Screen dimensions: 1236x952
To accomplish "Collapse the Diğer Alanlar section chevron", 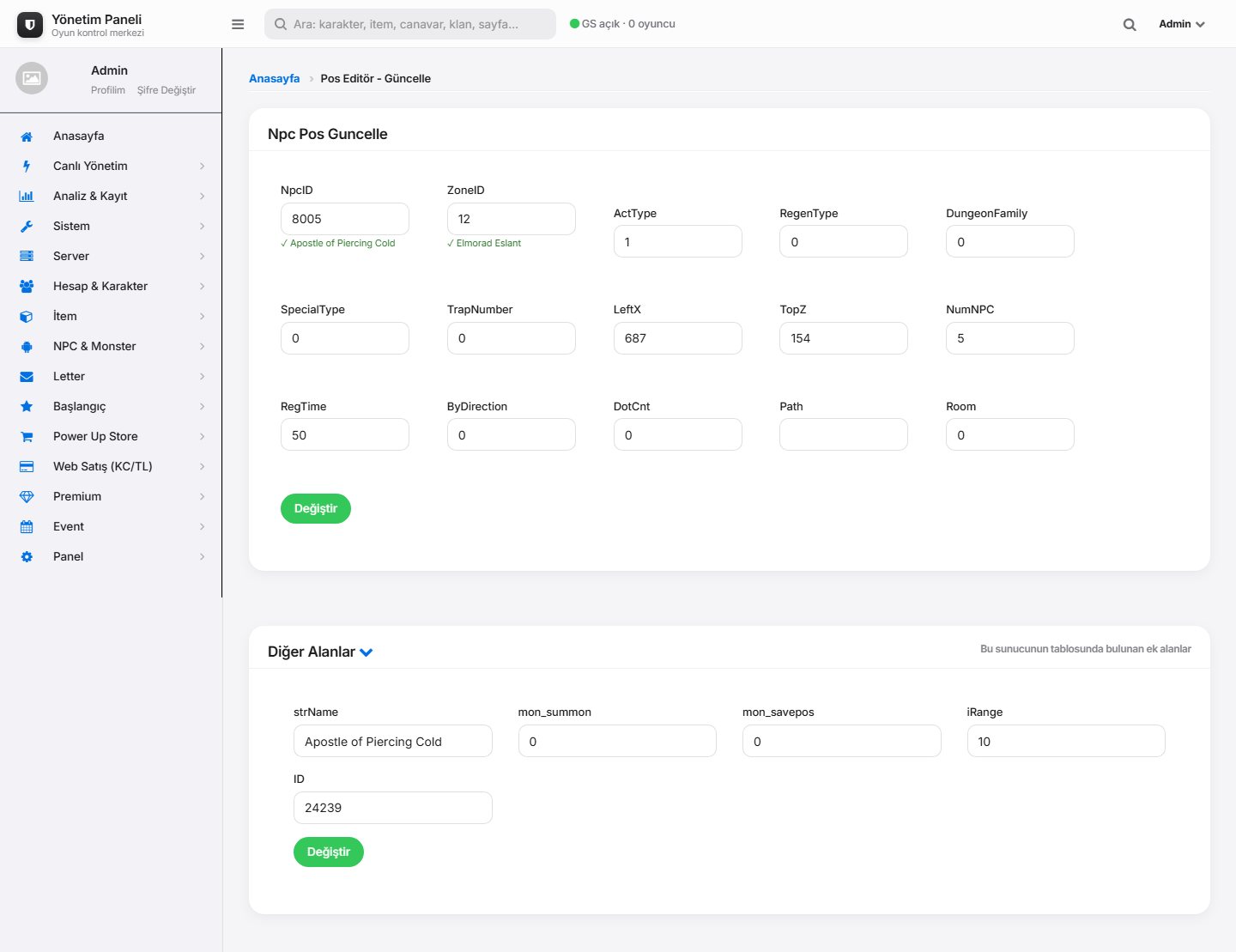I will (367, 652).
